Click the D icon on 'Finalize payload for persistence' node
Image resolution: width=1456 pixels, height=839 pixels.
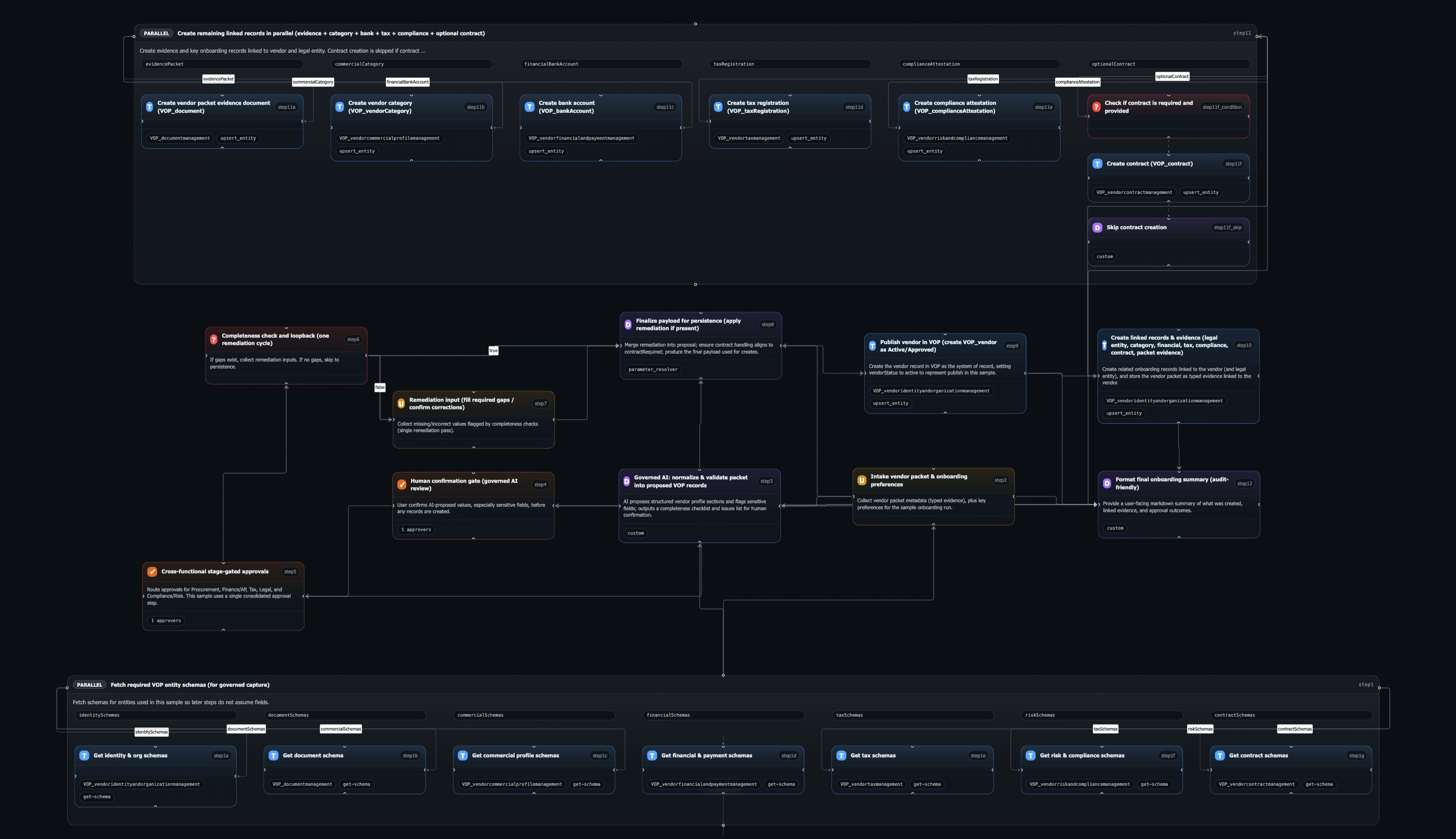[x=628, y=324]
